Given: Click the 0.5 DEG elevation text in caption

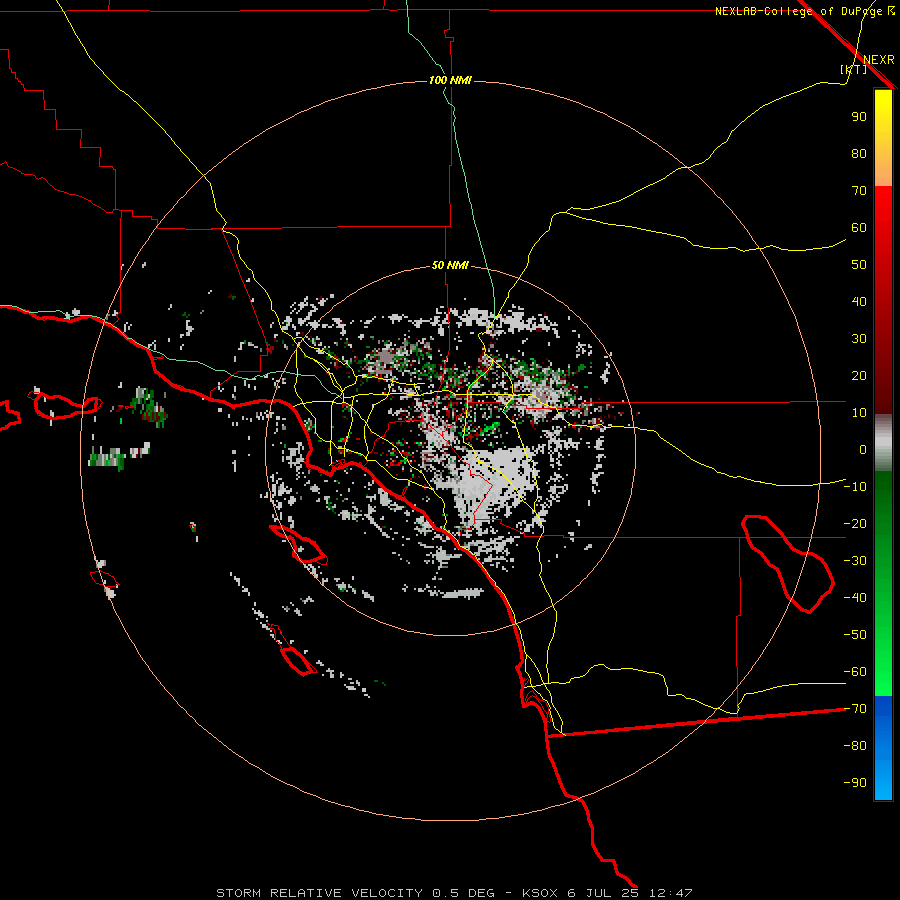Looking at the screenshot, I should [463, 893].
